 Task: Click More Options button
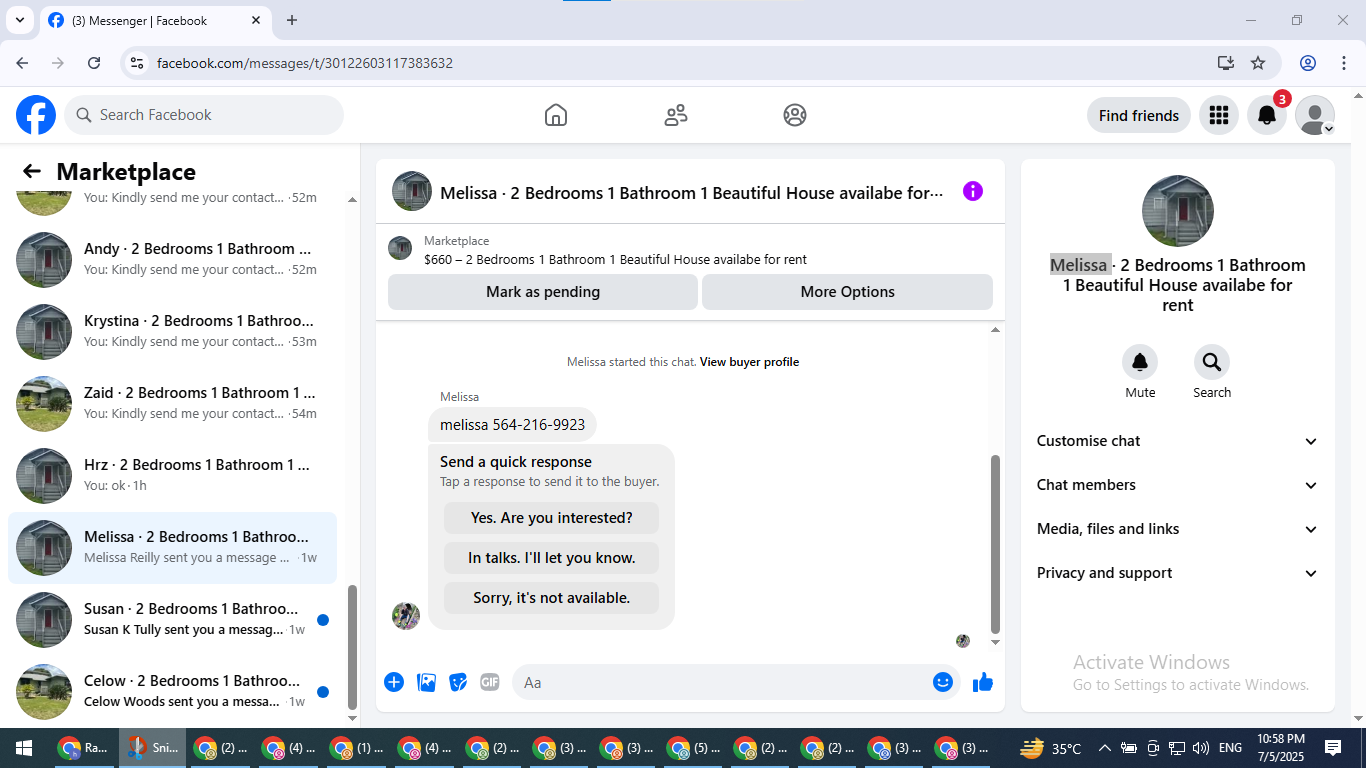click(847, 292)
